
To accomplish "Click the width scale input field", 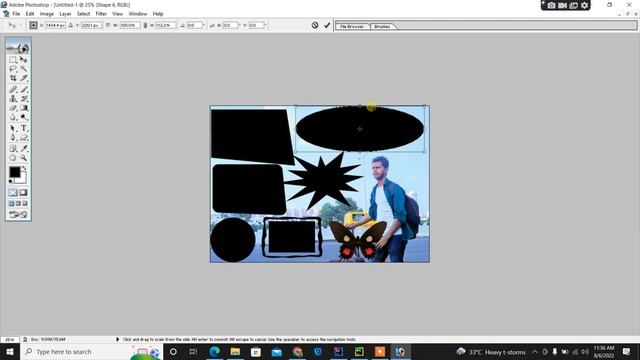I will tap(129, 25).
